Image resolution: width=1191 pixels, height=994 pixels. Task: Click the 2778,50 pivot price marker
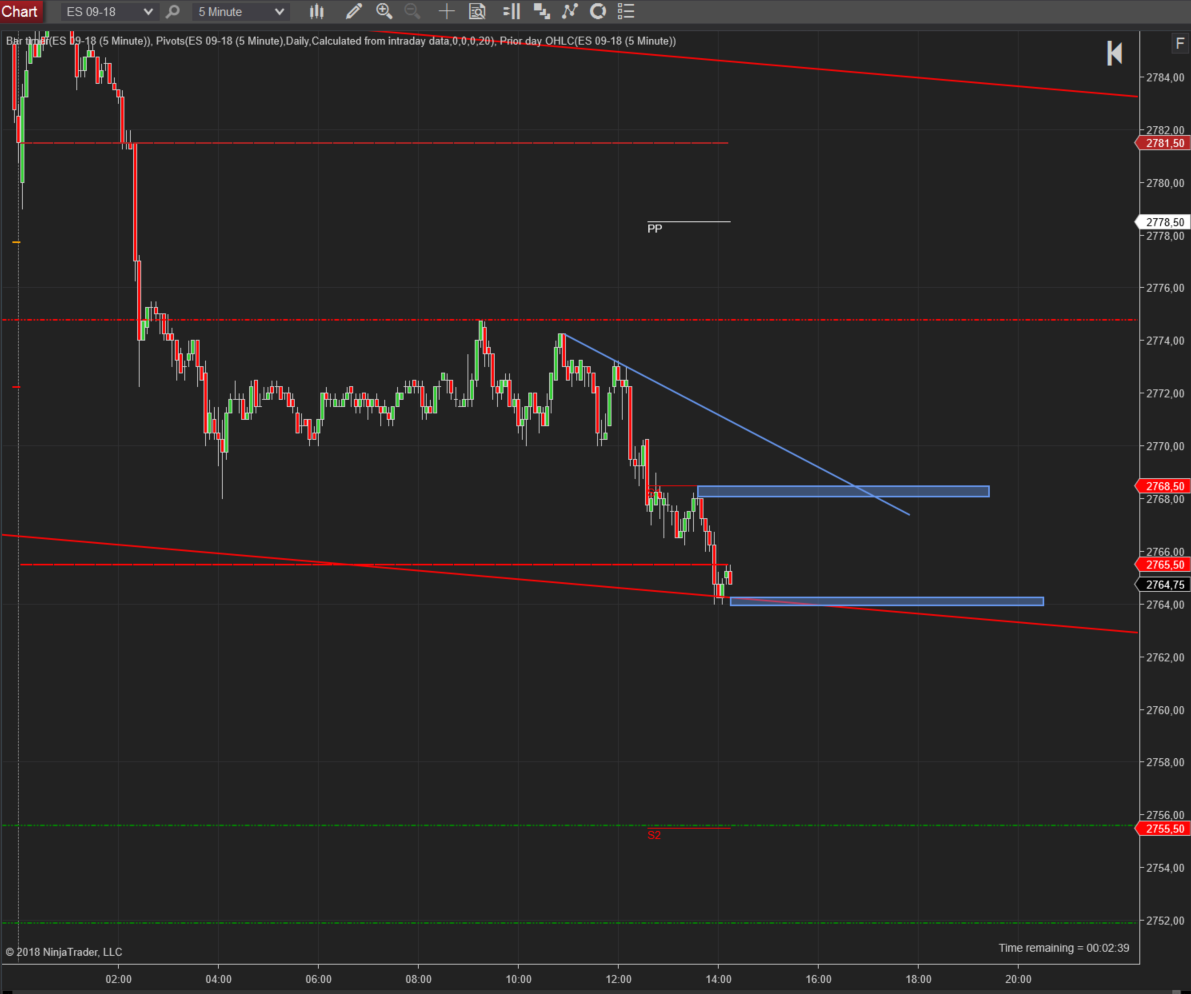[1163, 222]
